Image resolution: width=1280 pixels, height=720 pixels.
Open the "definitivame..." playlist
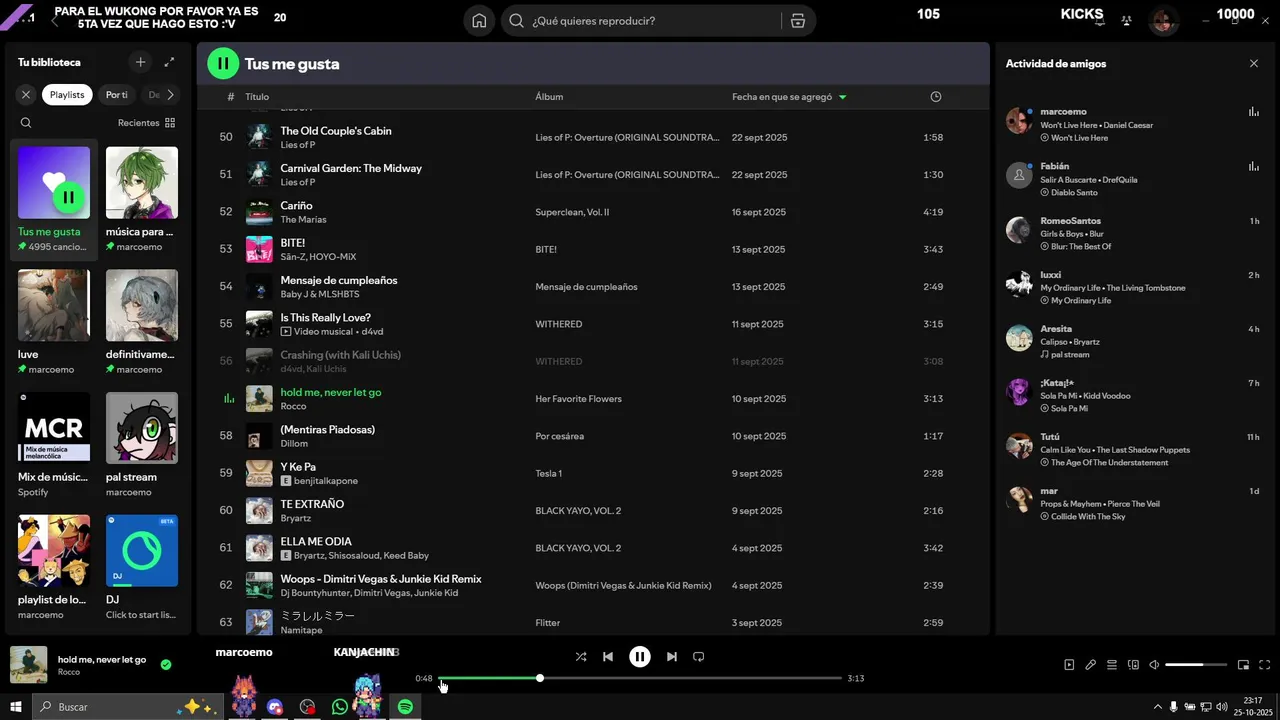[142, 305]
